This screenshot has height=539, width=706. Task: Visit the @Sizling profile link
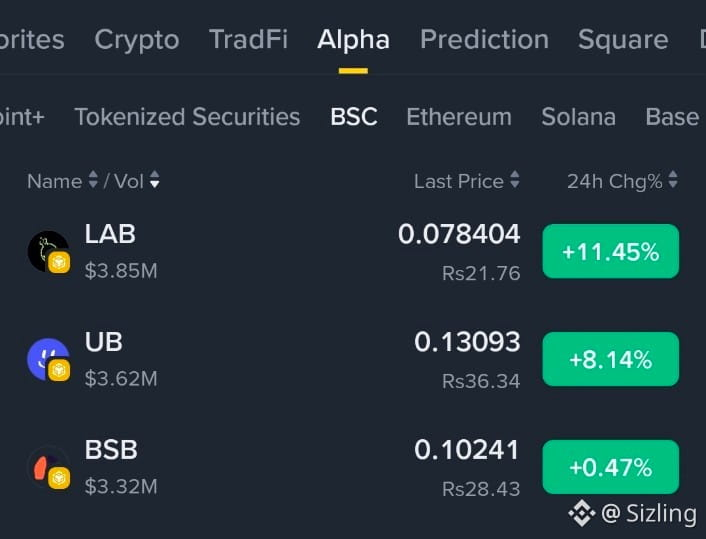click(x=649, y=513)
